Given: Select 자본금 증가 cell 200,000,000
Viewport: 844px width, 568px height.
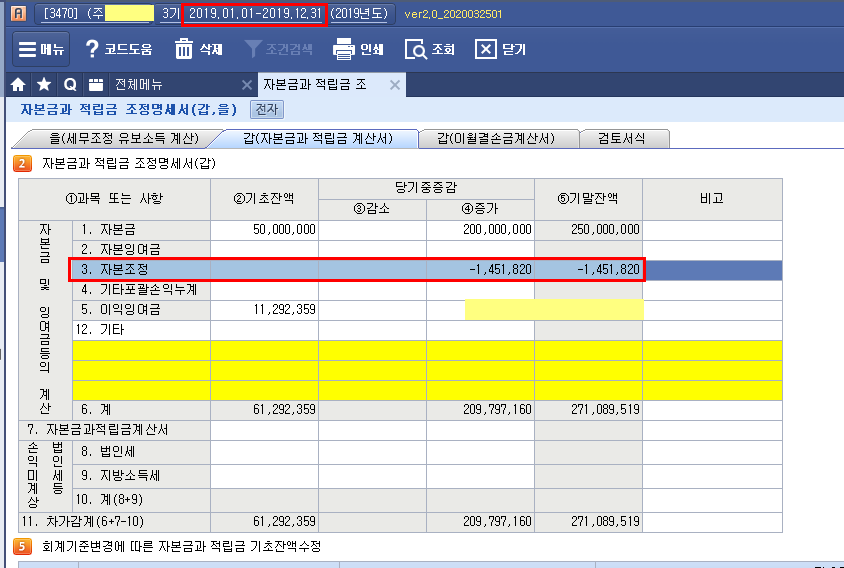Looking at the screenshot, I should click(x=480, y=230).
